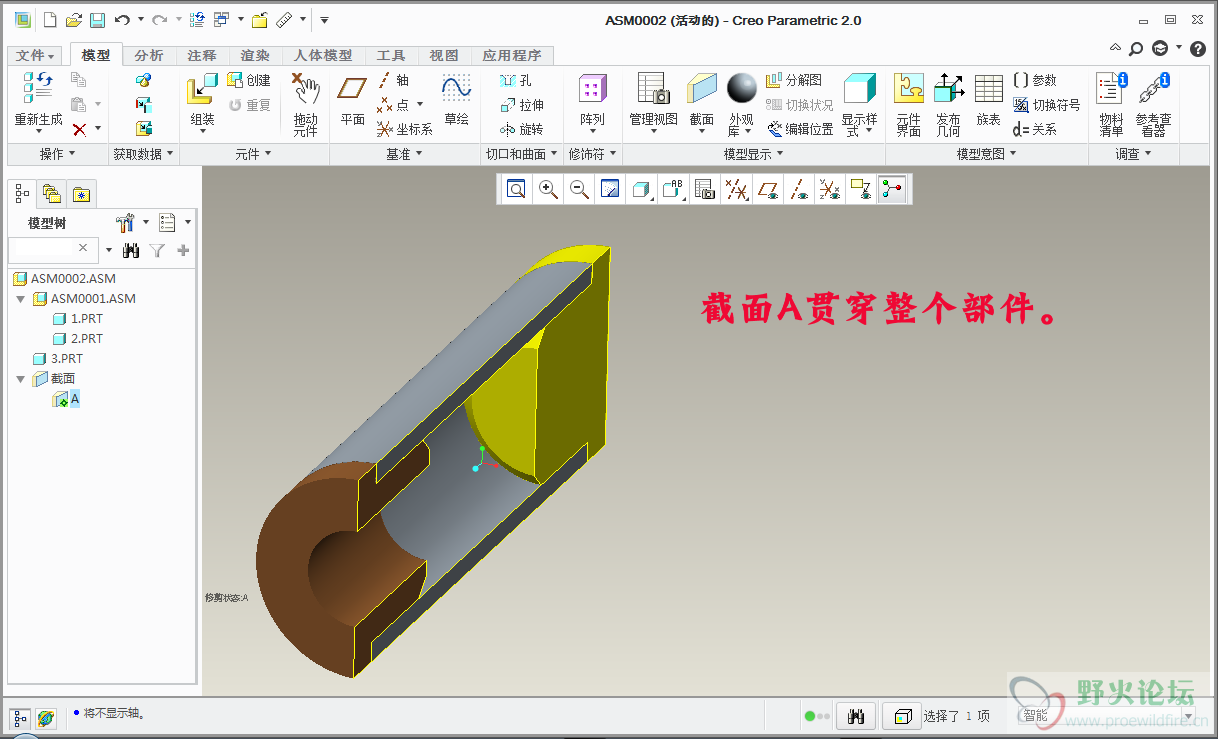Click the Zoom Out magnifier icon
Screen dimensions: 1218x739
coord(579,189)
